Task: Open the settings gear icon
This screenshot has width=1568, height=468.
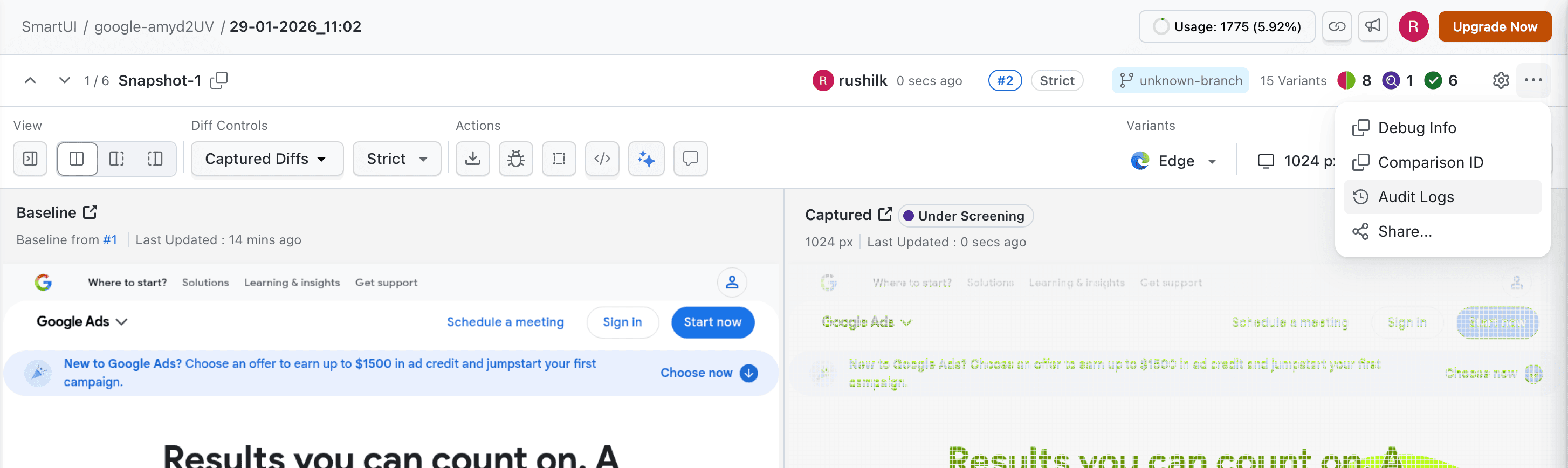Action: [x=1501, y=80]
